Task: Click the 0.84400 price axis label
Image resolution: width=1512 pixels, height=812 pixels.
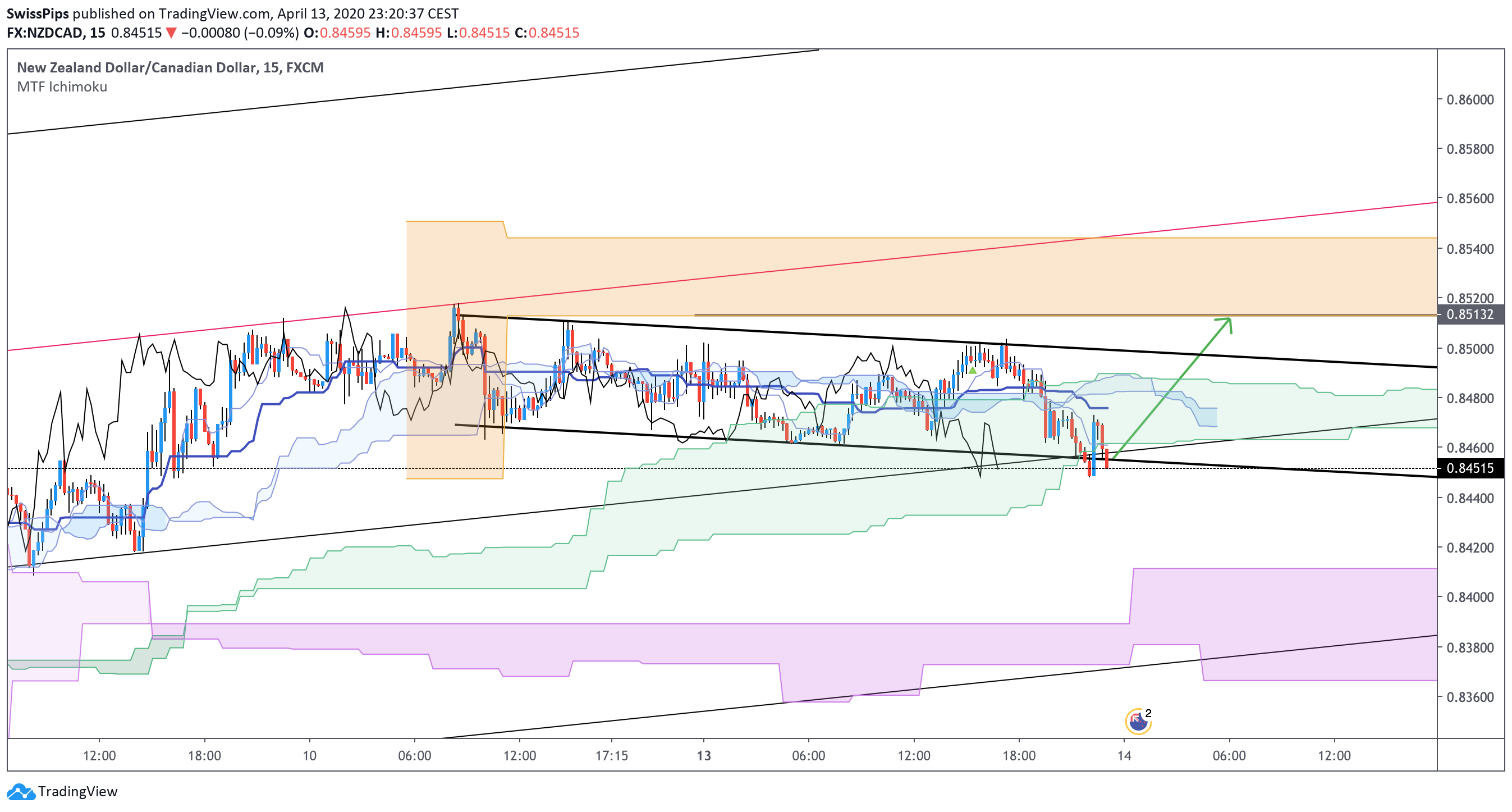Action: coord(1470,499)
